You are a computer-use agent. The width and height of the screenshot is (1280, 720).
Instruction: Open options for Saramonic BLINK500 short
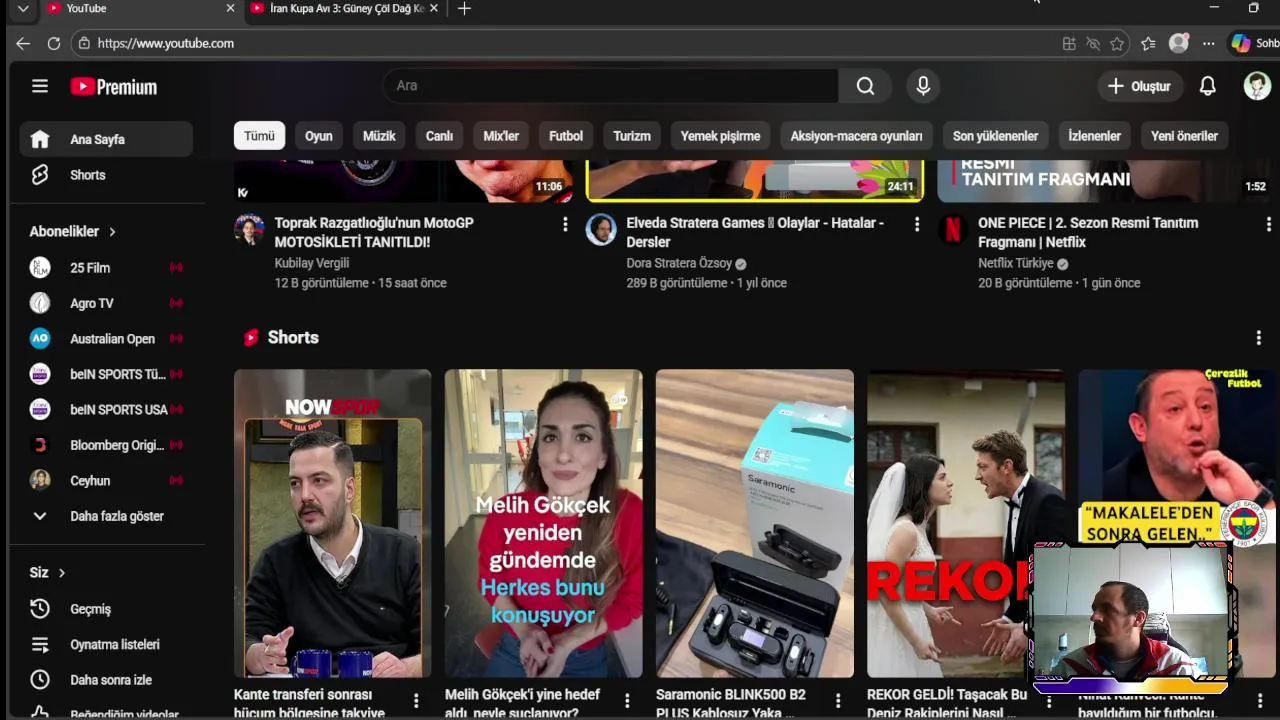click(838, 701)
